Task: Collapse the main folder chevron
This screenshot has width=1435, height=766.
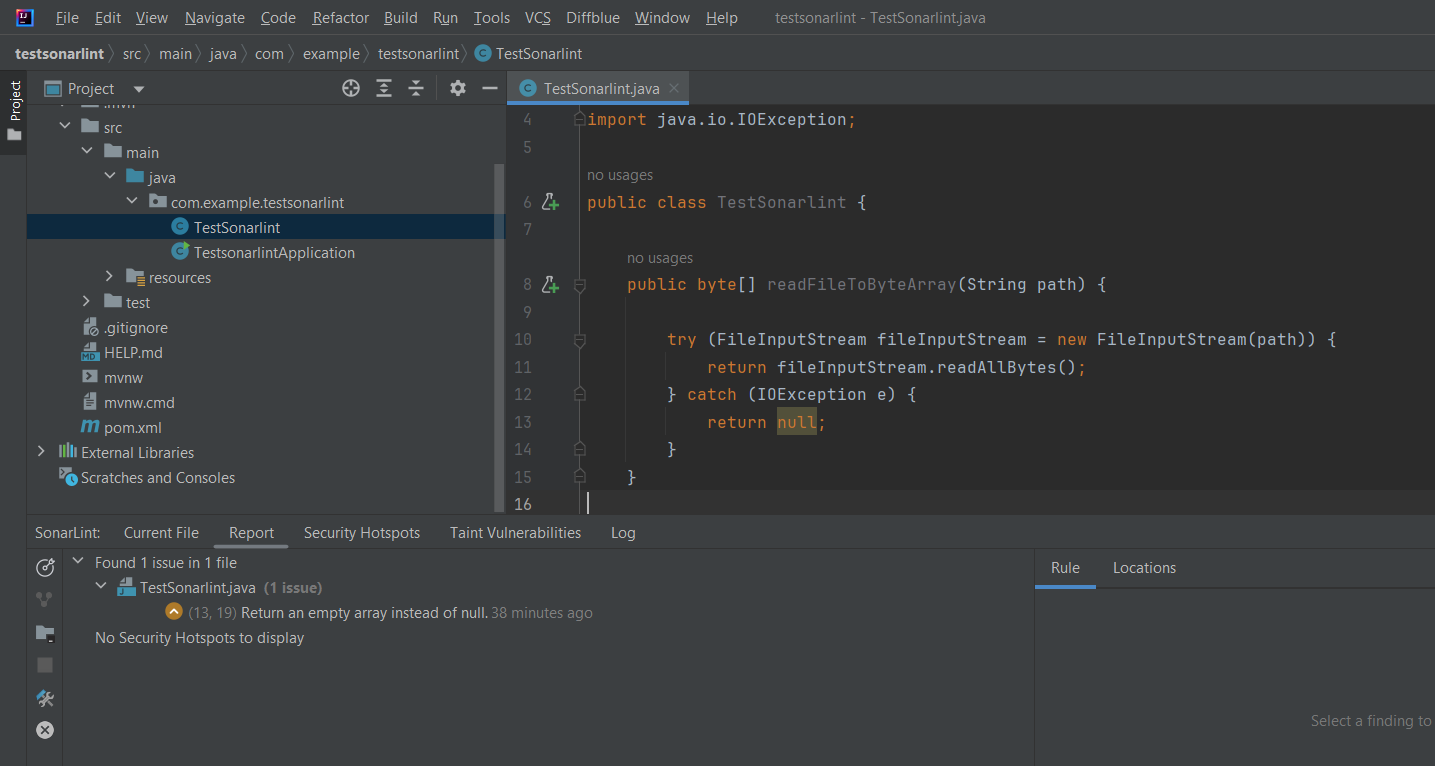Action: click(88, 152)
